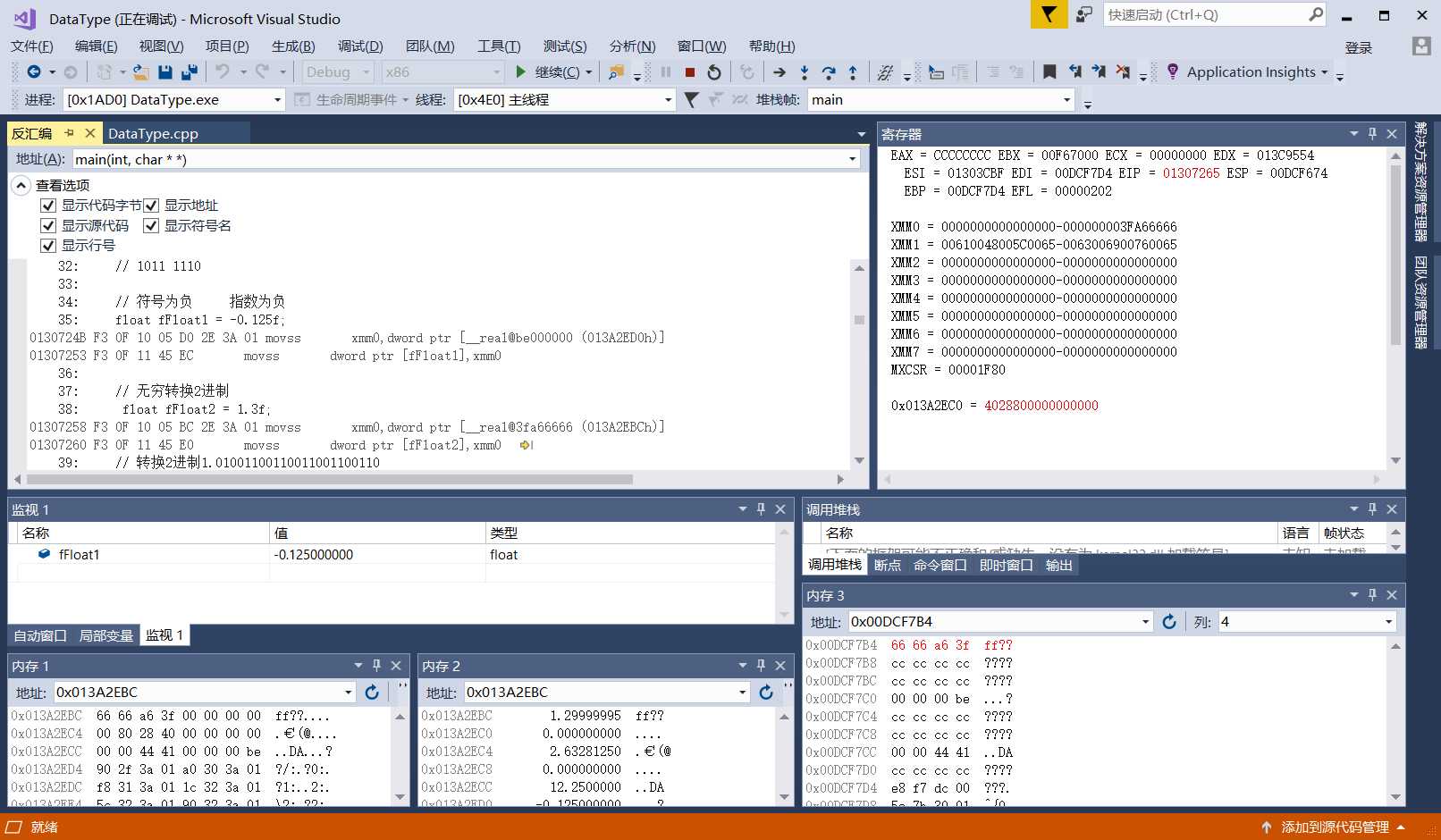Step Over using the curved arrow icon
Viewport: 1441px width, 840px height.
click(828, 72)
